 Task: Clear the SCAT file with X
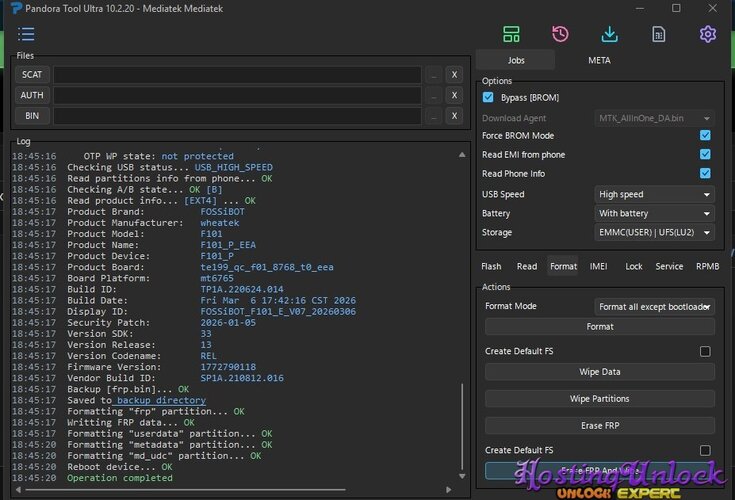[454, 75]
